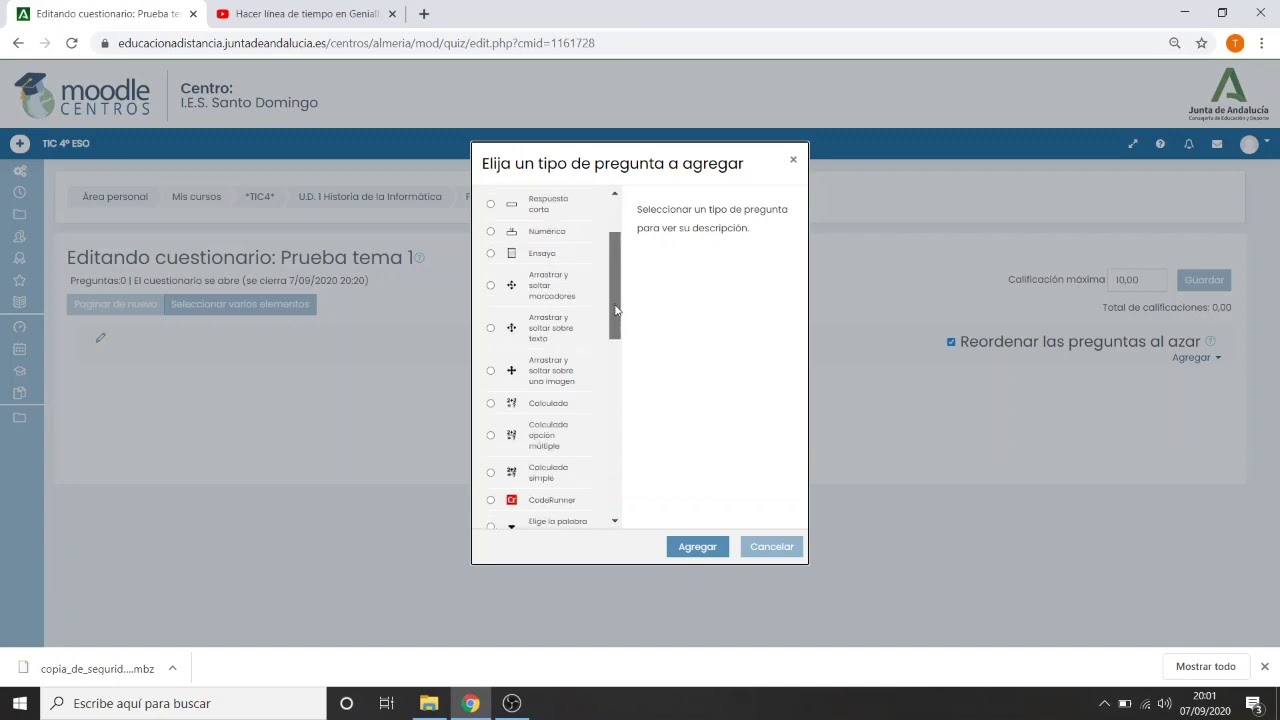
Task: Click the Cancelar button in dialog
Action: (x=772, y=547)
